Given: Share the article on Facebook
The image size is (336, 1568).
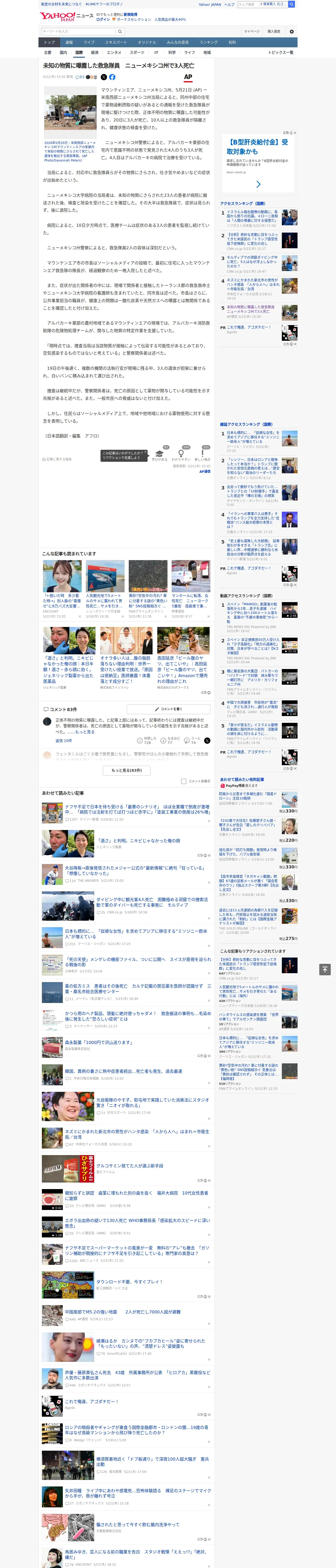Looking at the screenshot, I should pyautogui.click(x=112, y=77).
